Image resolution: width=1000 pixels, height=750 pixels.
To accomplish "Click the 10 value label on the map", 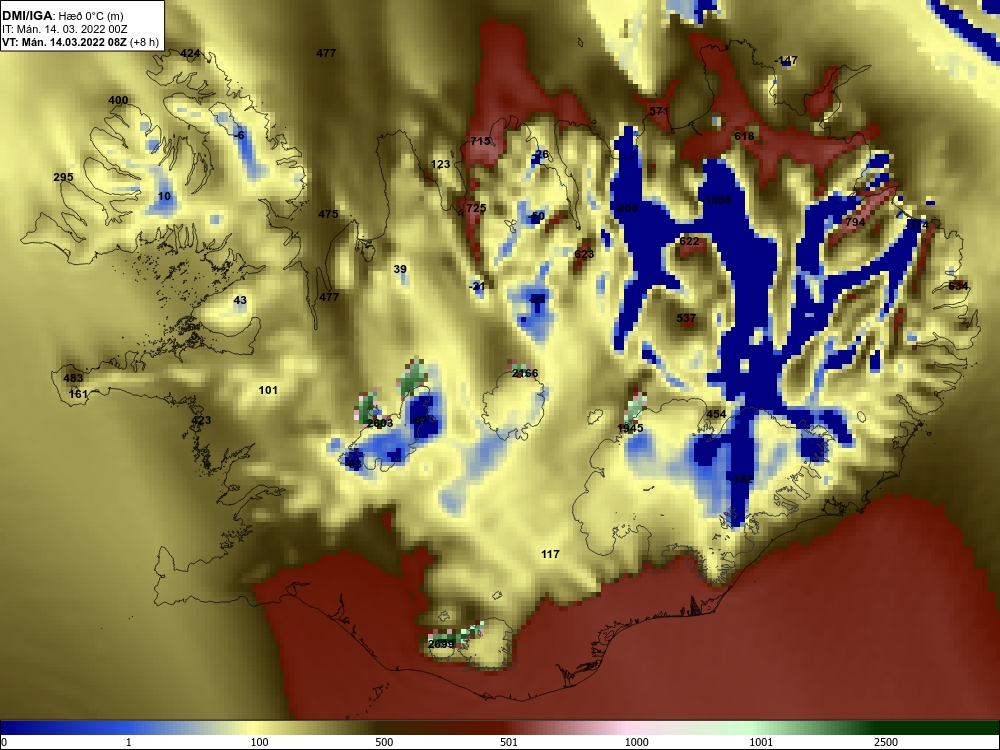I will [x=165, y=196].
